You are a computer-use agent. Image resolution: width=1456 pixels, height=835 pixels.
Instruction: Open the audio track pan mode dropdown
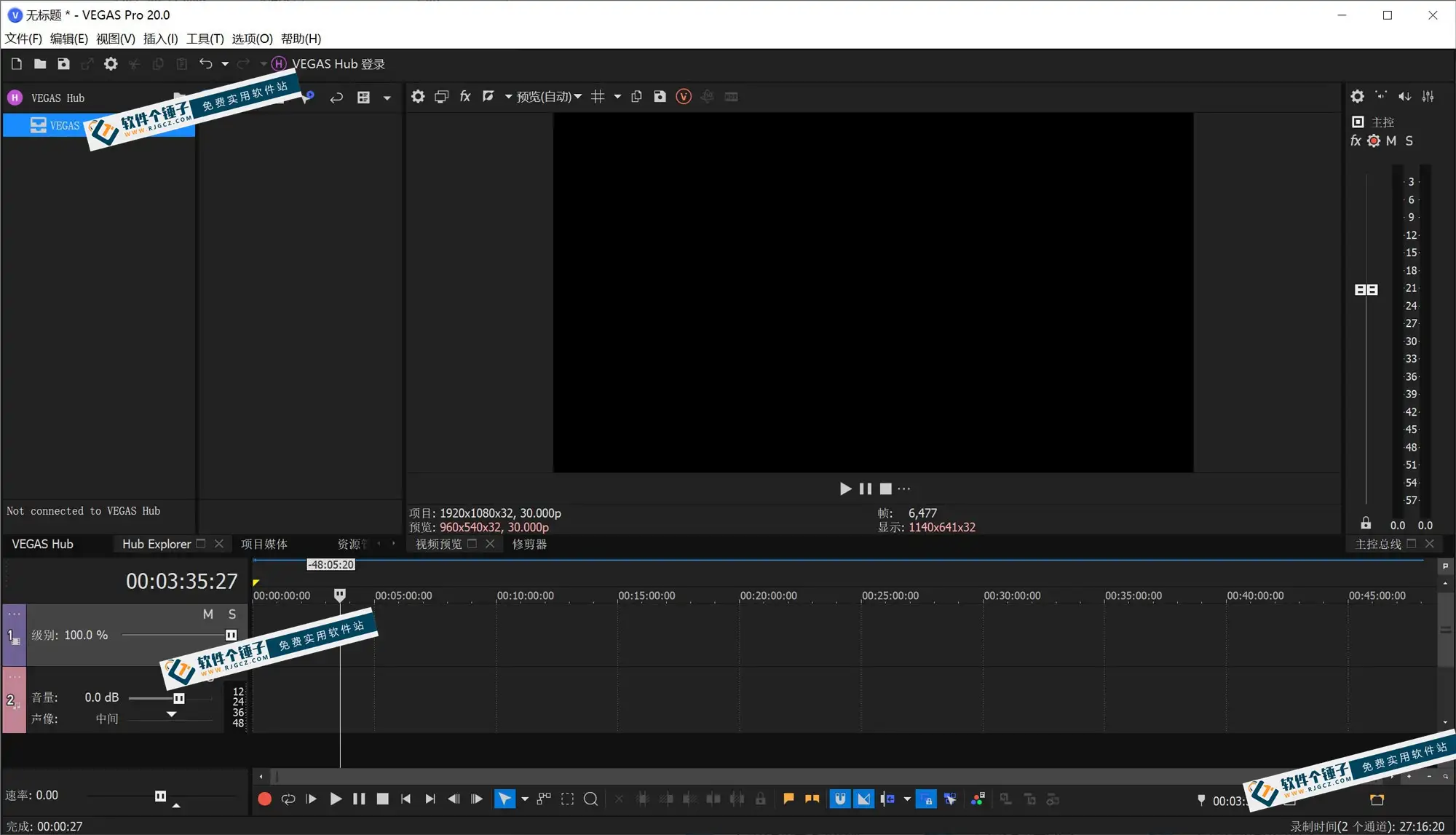coord(171,714)
